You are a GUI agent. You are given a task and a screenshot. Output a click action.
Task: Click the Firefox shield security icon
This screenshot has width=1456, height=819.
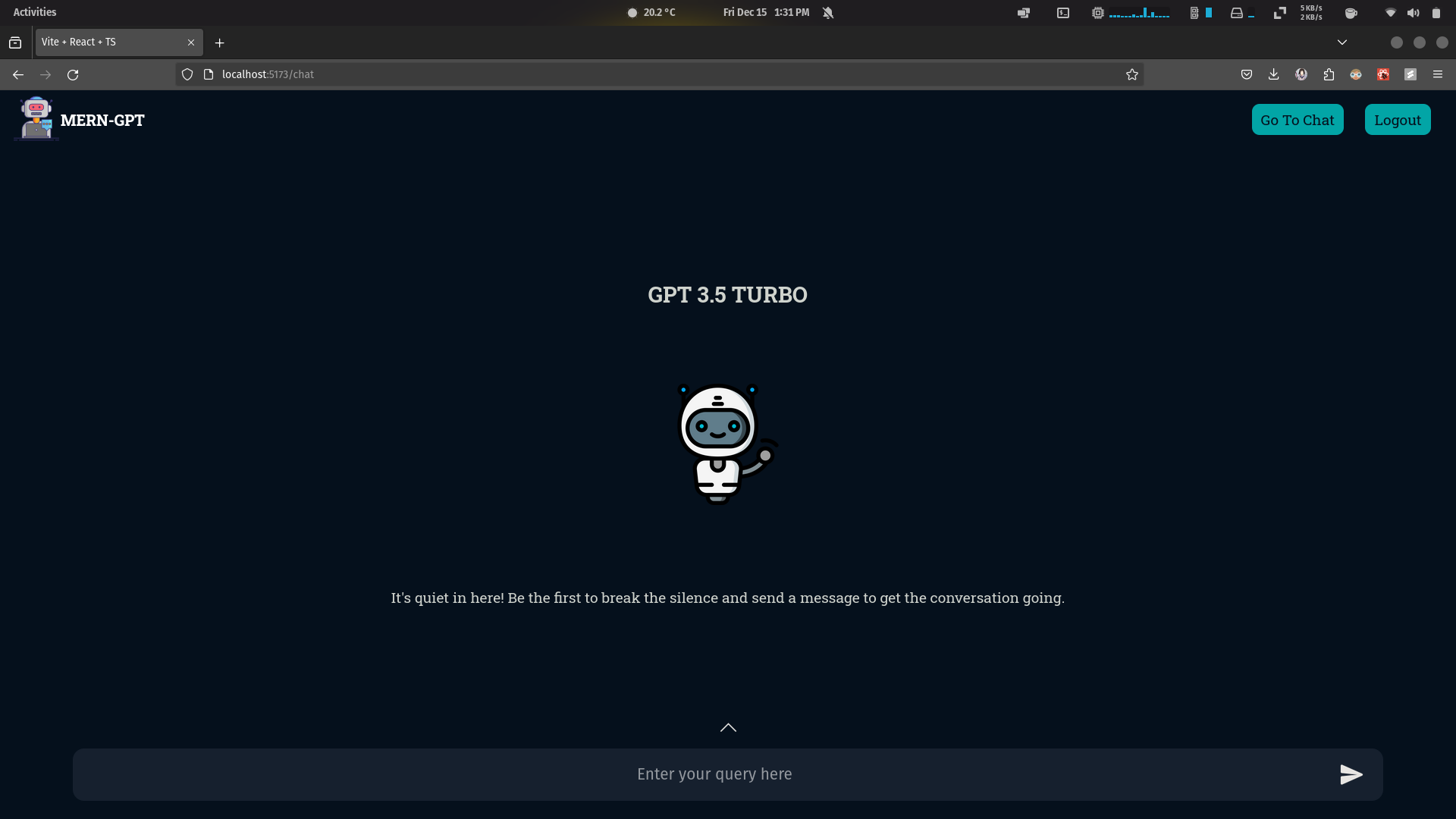[x=187, y=74]
